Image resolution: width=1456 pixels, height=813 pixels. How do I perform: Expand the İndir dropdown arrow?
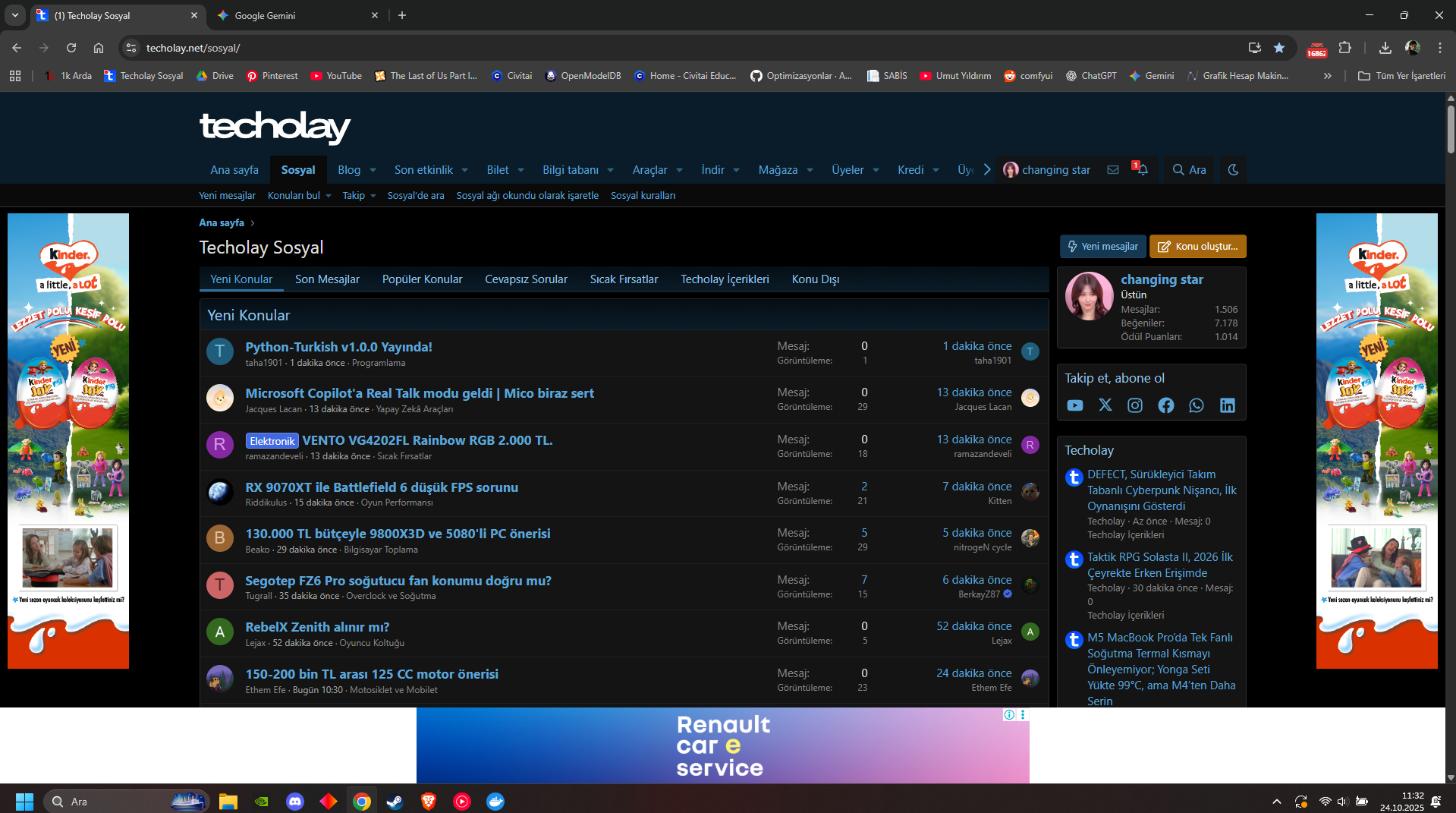coord(736,170)
